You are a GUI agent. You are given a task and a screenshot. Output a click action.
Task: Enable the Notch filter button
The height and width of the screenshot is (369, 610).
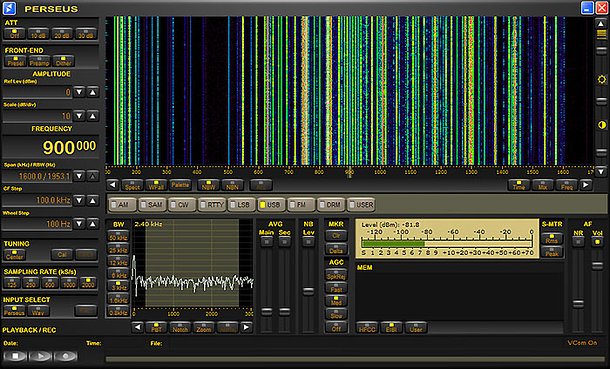180,328
